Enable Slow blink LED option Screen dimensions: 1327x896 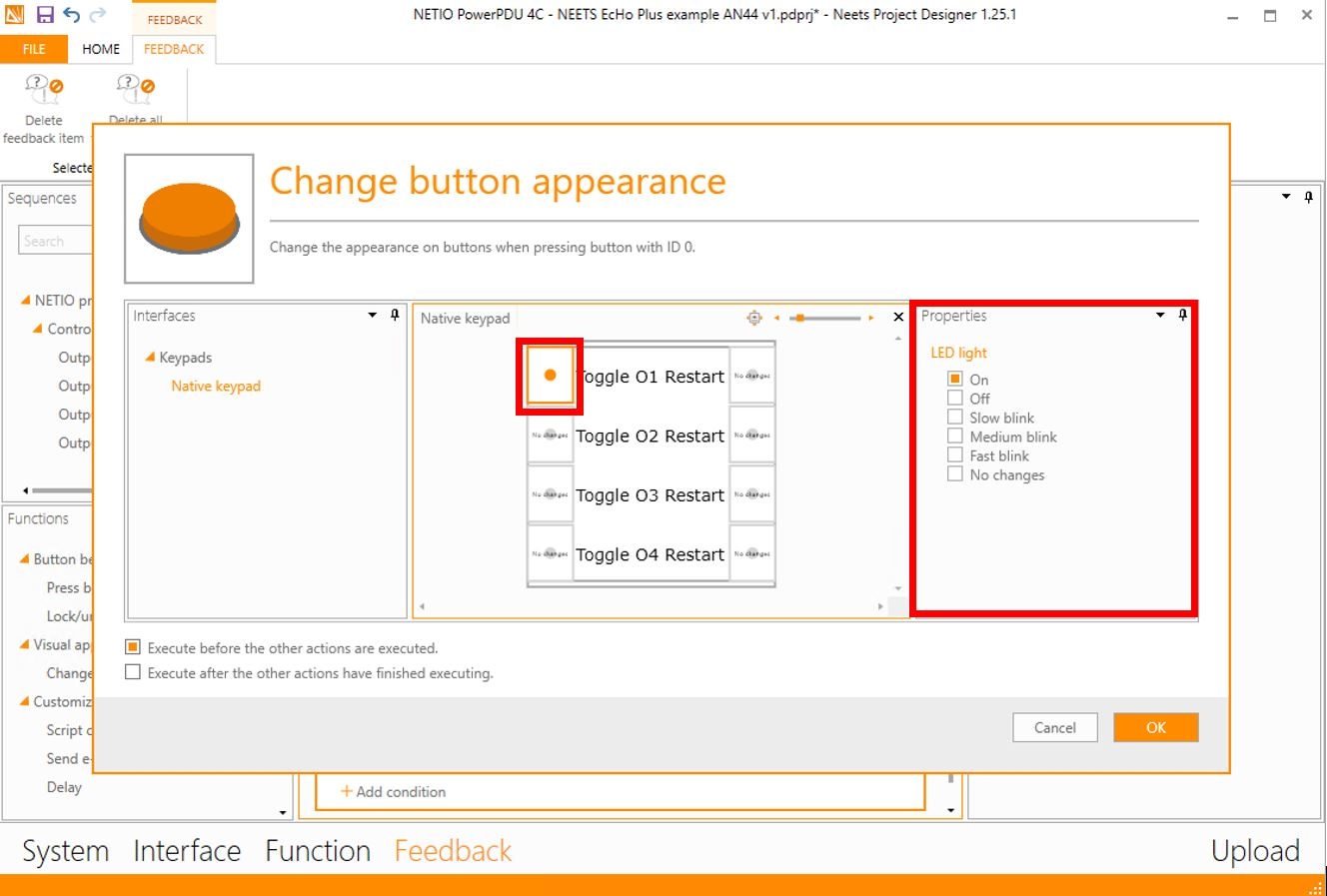pos(955,417)
